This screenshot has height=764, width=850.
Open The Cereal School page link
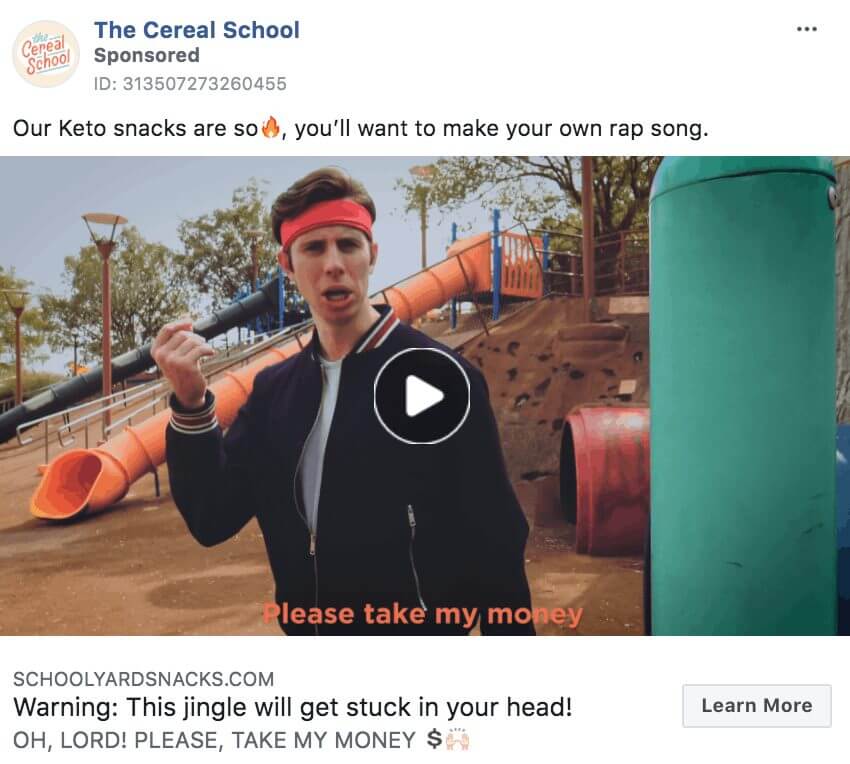(x=197, y=29)
